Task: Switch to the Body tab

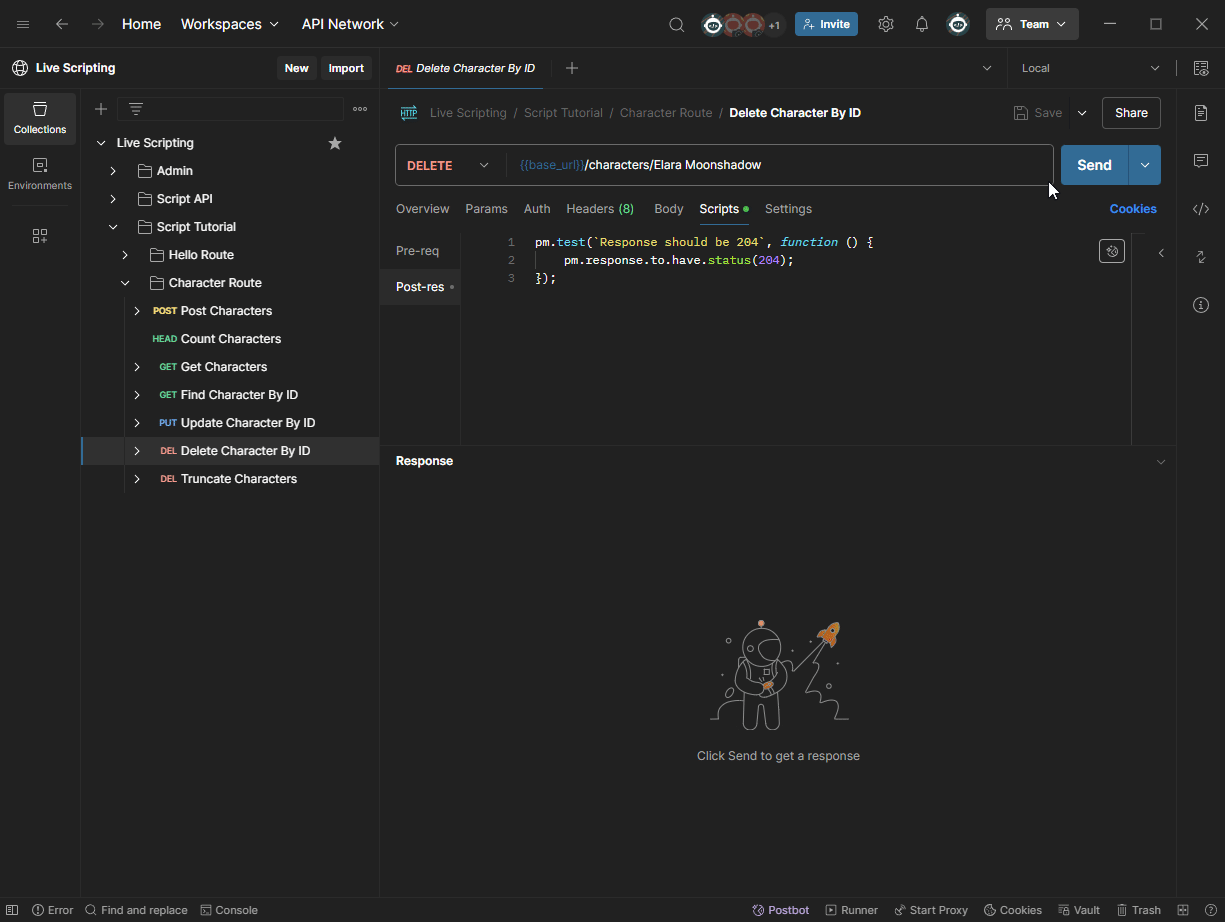Action: tap(669, 209)
